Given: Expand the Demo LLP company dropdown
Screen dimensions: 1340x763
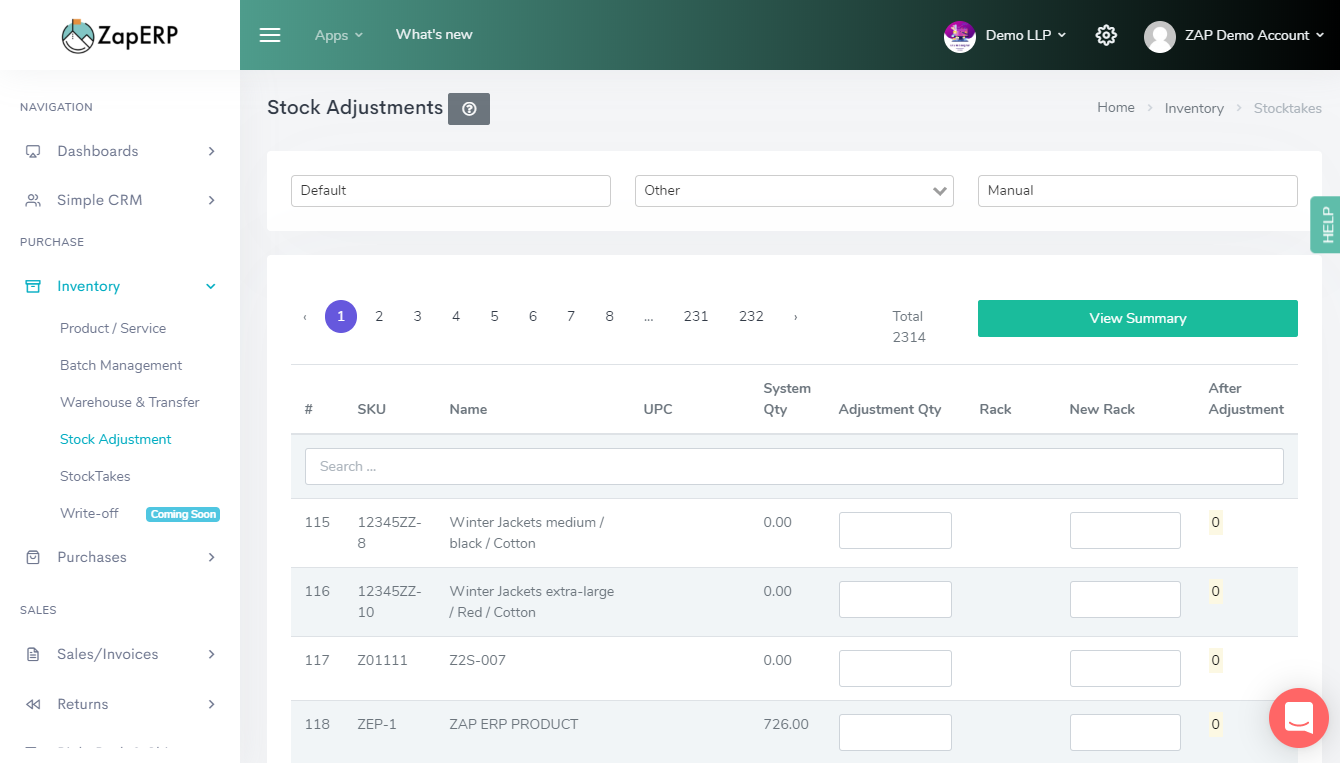Looking at the screenshot, I should [x=1026, y=35].
